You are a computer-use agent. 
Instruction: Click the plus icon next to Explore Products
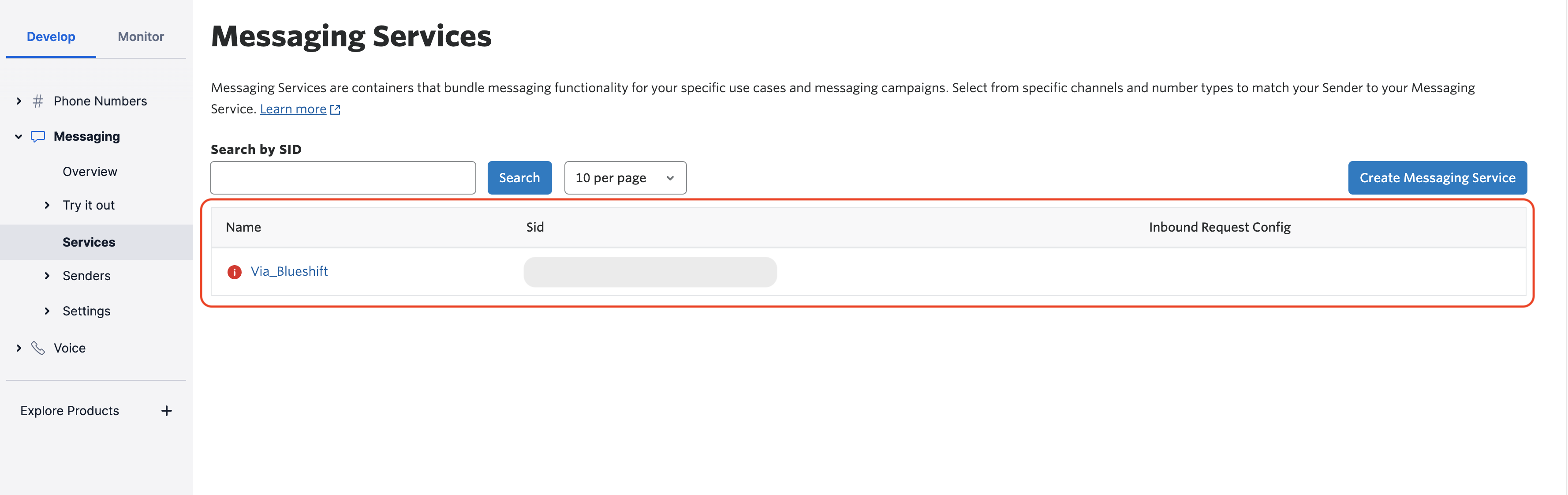166,411
